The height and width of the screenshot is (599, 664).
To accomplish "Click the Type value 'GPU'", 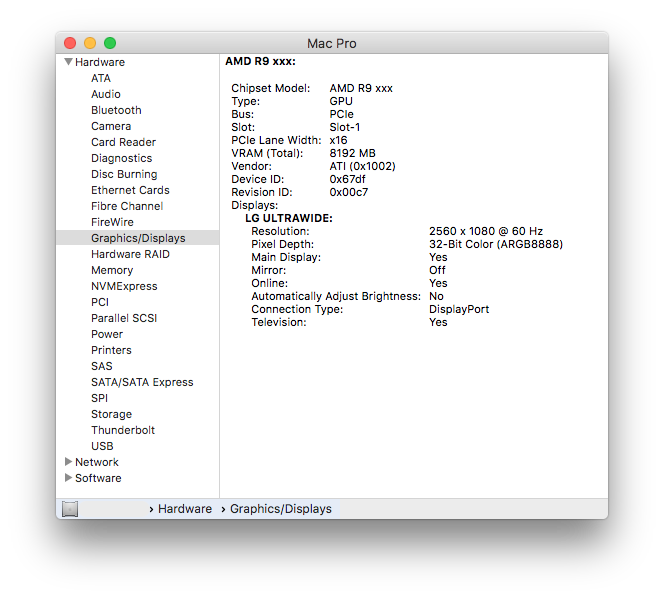I will point(341,102).
